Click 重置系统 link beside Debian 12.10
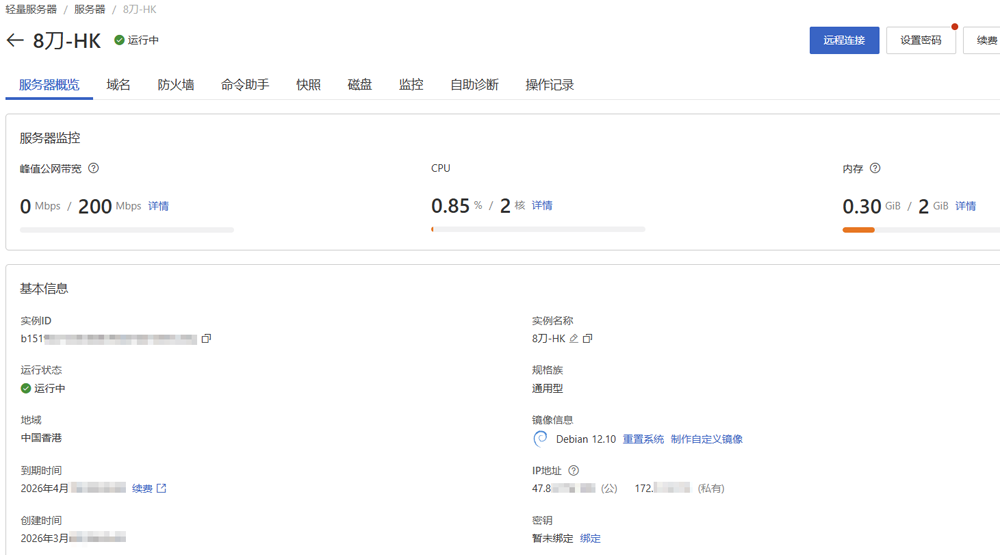The width and height of the screenshot is (1000, 555). 643,439
